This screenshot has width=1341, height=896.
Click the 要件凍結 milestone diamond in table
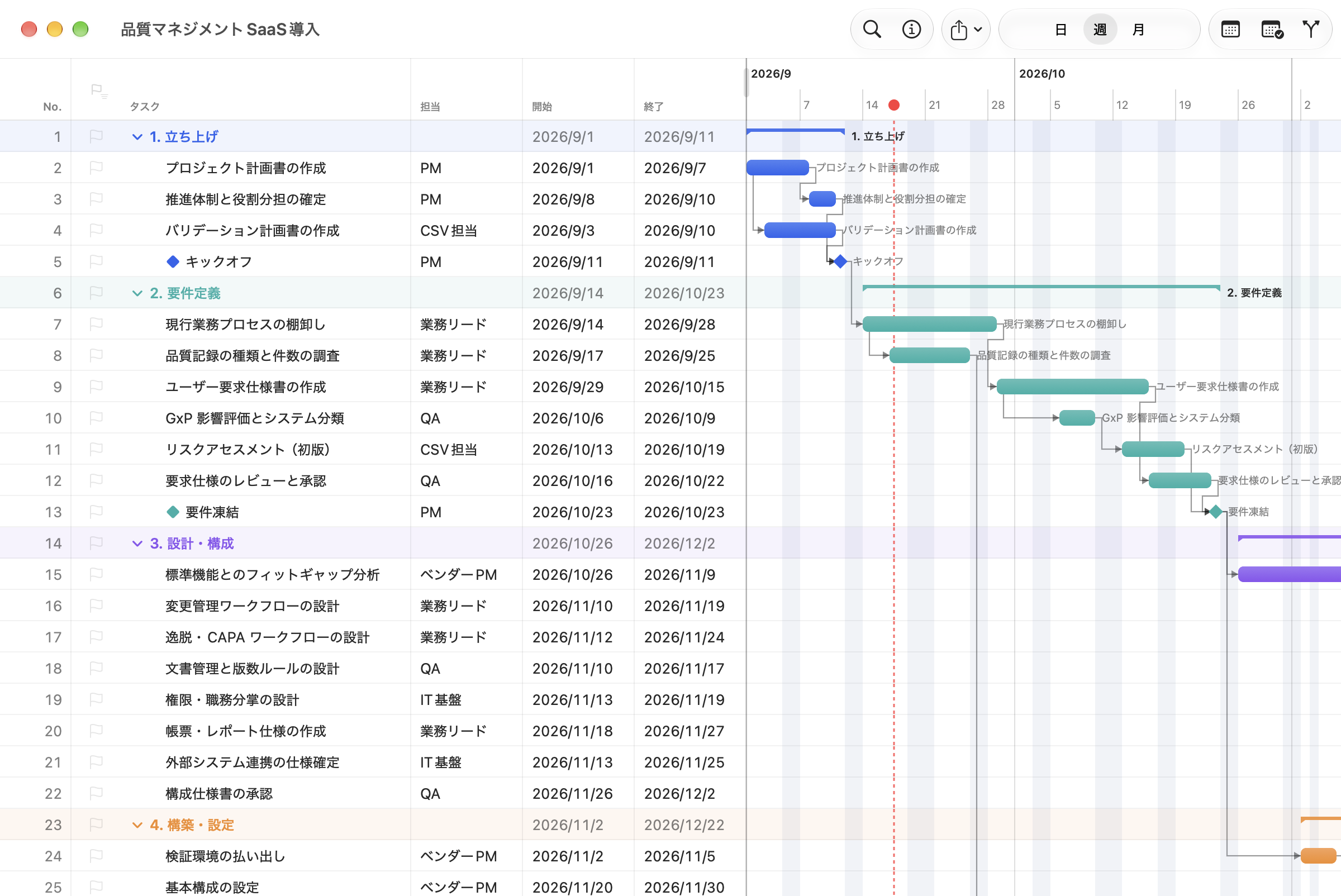point(173,512)
